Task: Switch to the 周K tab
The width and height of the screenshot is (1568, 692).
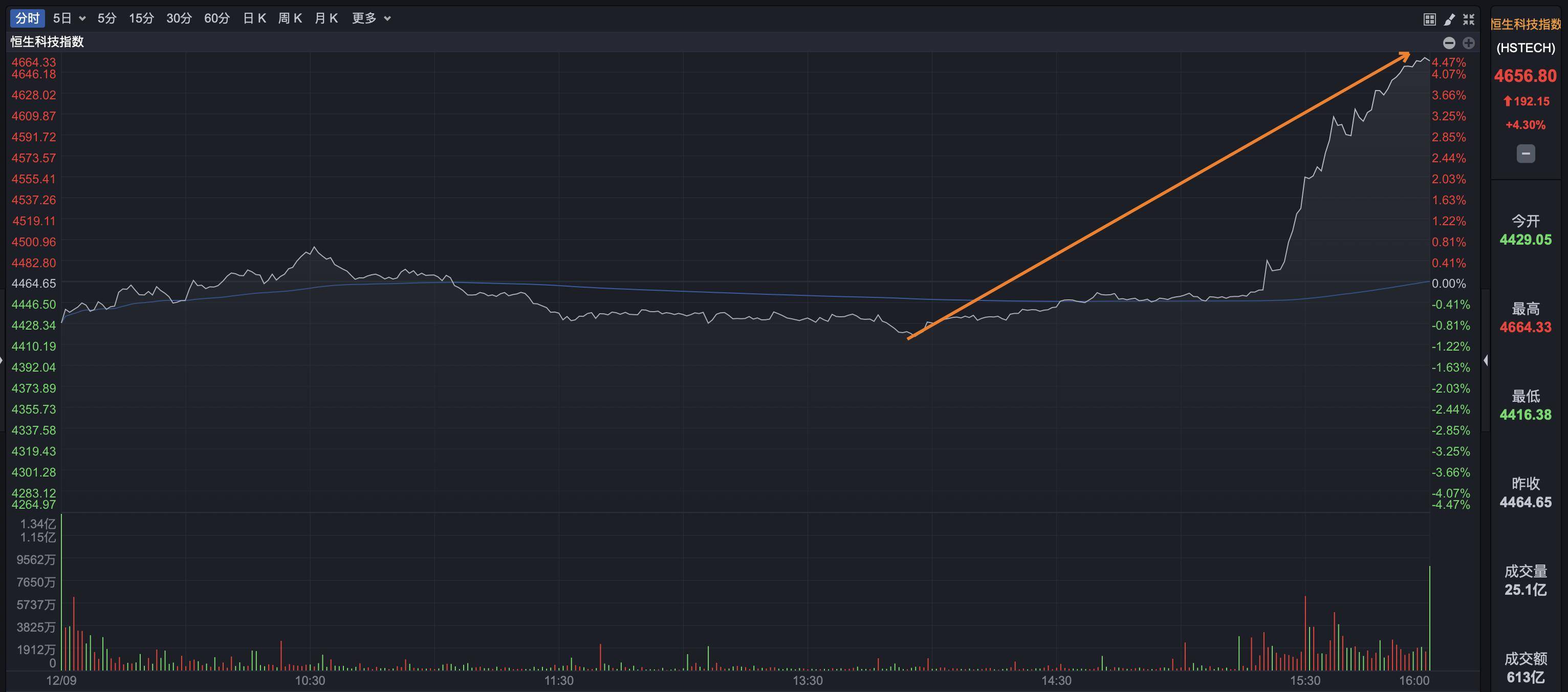Action: 290,18
